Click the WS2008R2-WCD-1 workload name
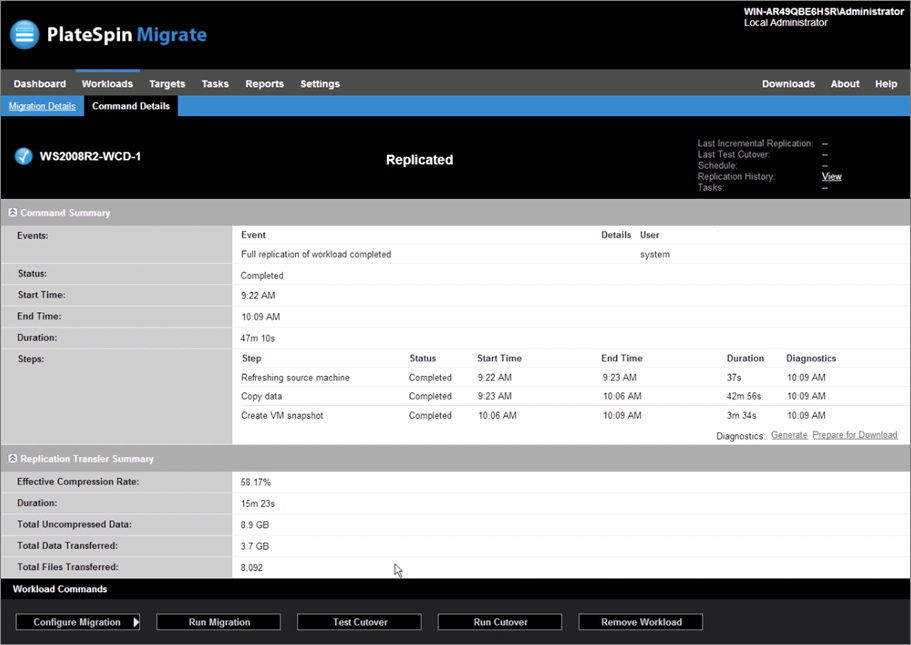Viewport: 911px width, 645px height. [x=90, y=156]
